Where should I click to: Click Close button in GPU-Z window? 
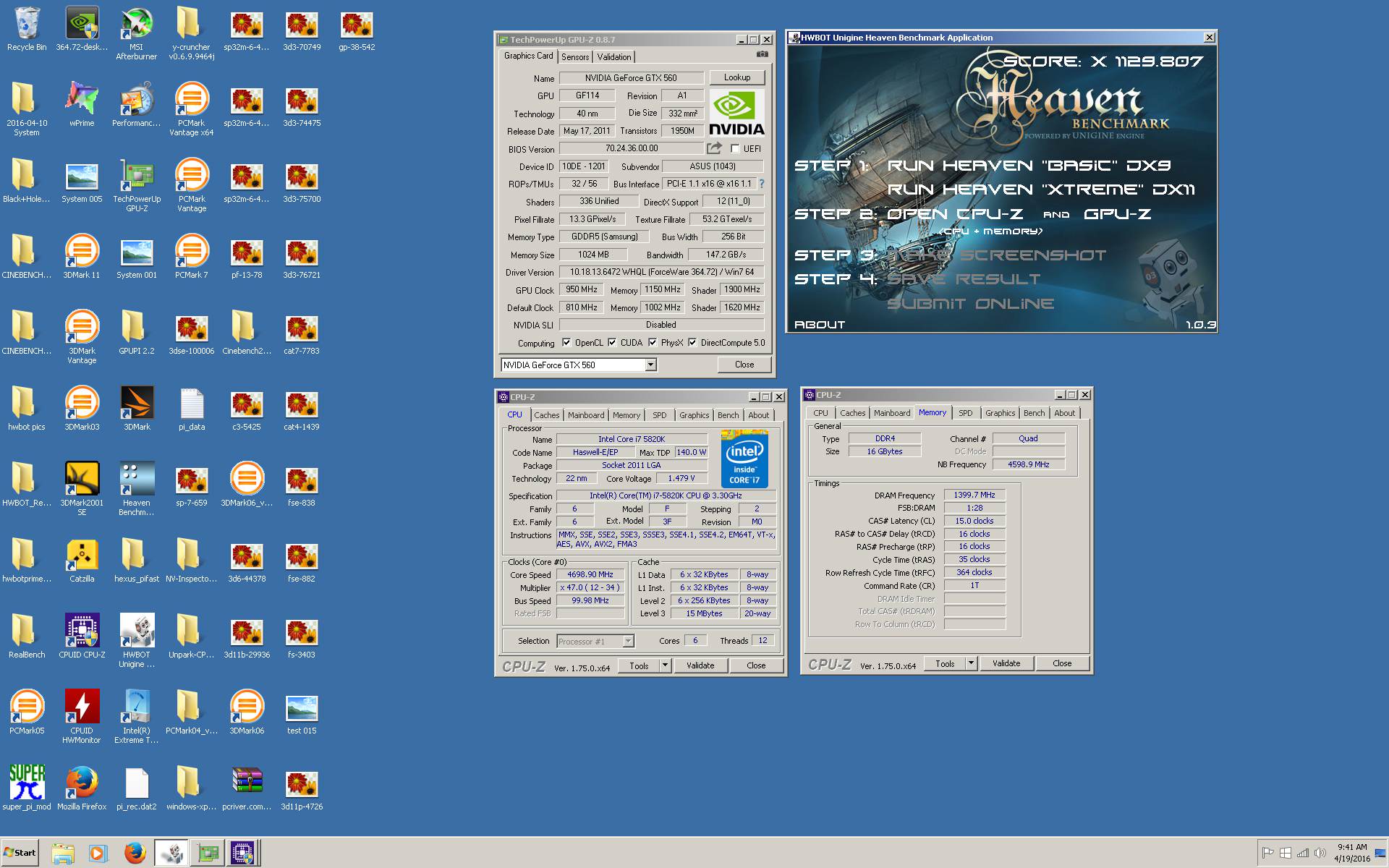point(744,365)
